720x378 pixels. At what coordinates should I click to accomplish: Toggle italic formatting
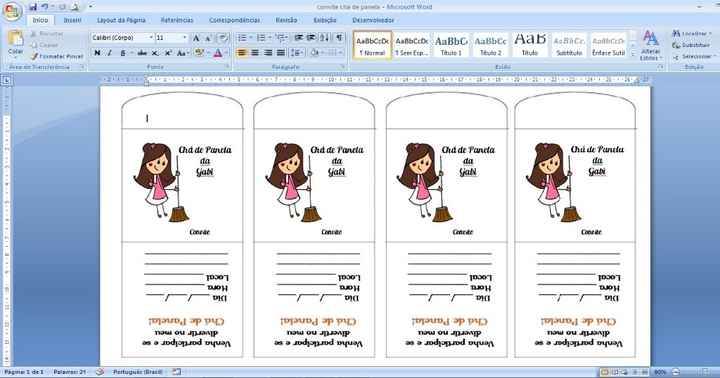click(x=110, y=53)
